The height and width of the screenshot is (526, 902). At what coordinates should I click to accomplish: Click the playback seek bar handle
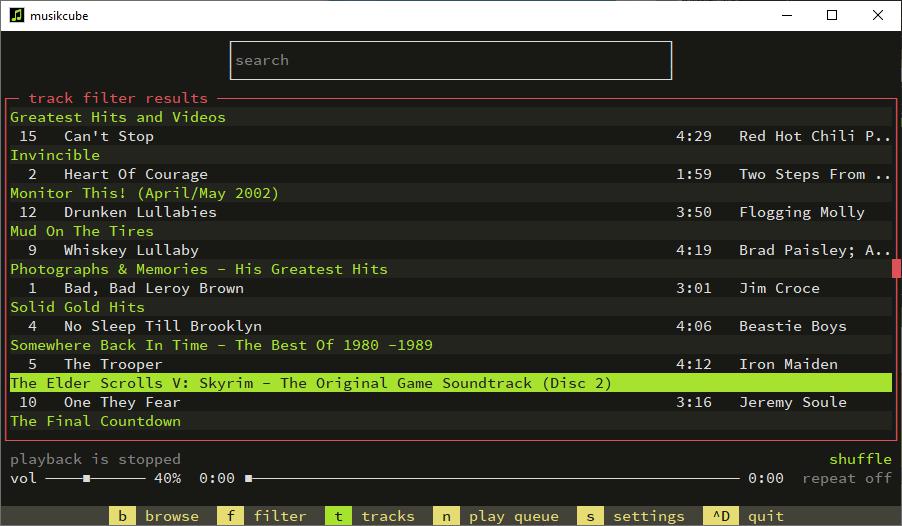pyautogui.click(x=249, y=478)
